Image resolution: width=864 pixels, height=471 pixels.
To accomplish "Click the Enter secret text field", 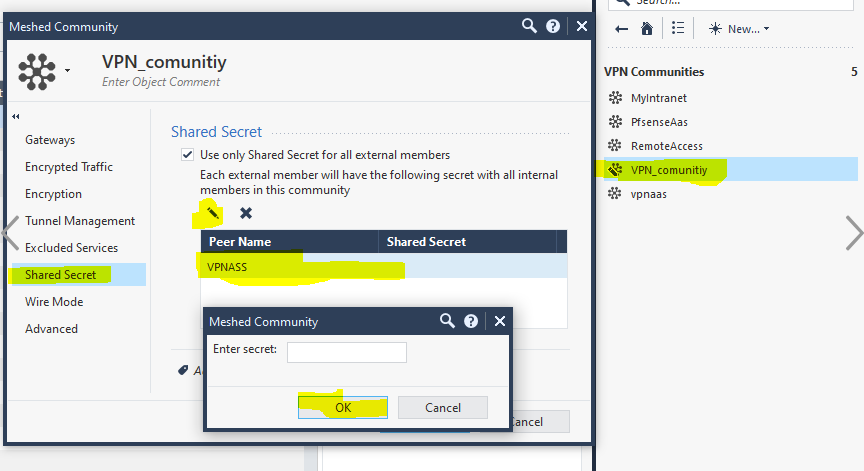I will (x=346, y=352).
